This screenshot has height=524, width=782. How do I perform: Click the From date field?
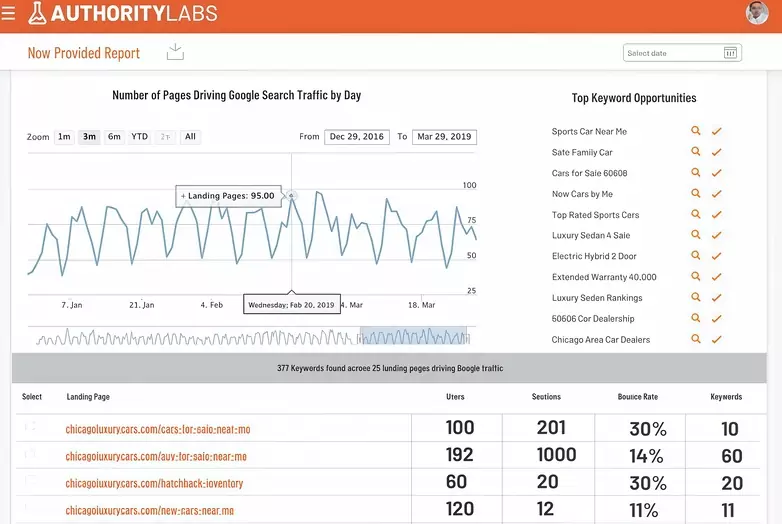pyautogui.click(x=357, y=137)
